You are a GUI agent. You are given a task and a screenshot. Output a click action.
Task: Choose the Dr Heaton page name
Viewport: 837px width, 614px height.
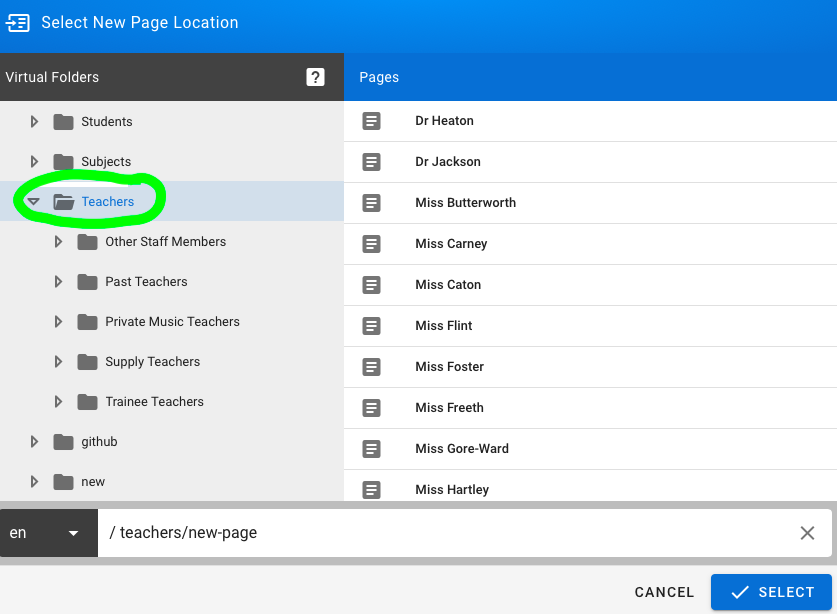445,121
